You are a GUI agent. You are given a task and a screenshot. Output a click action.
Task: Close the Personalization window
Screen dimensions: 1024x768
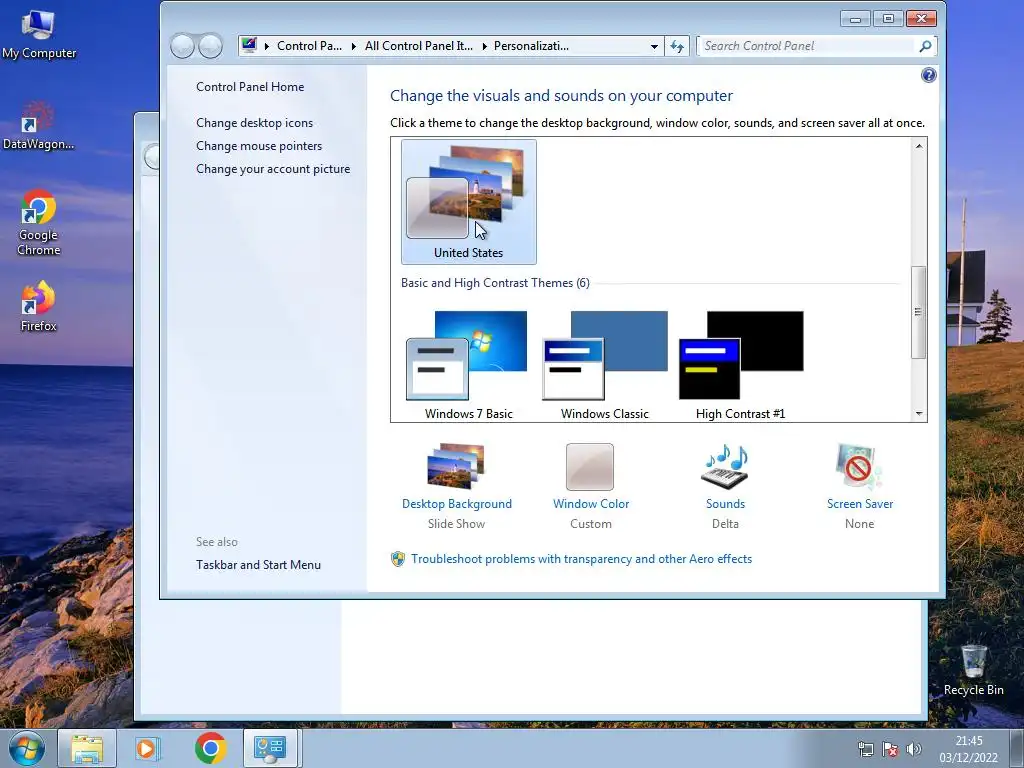click(x=921, y=18)
